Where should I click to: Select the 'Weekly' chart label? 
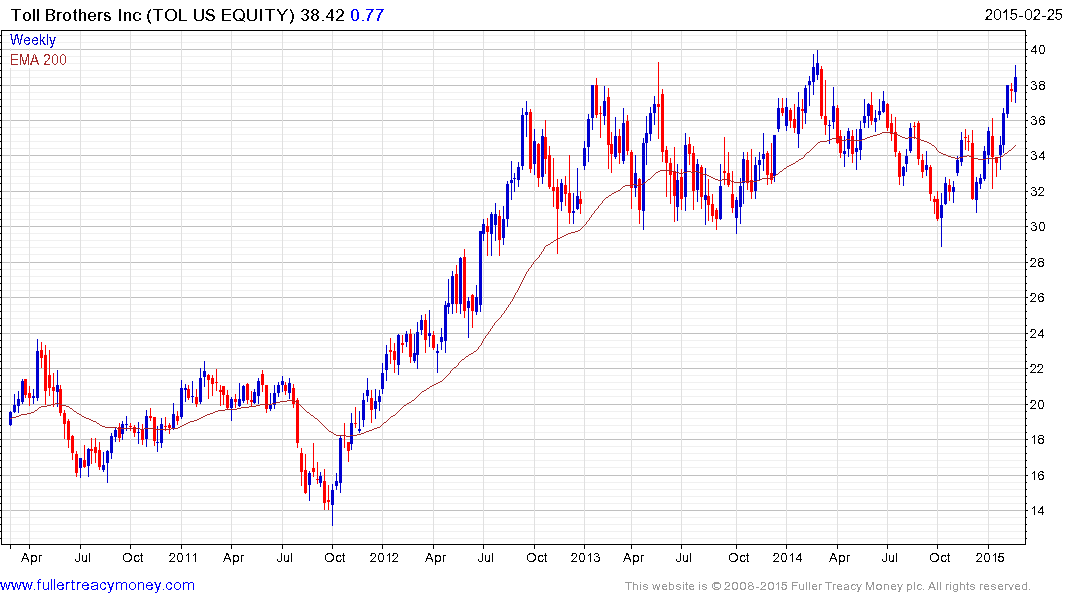33,40
